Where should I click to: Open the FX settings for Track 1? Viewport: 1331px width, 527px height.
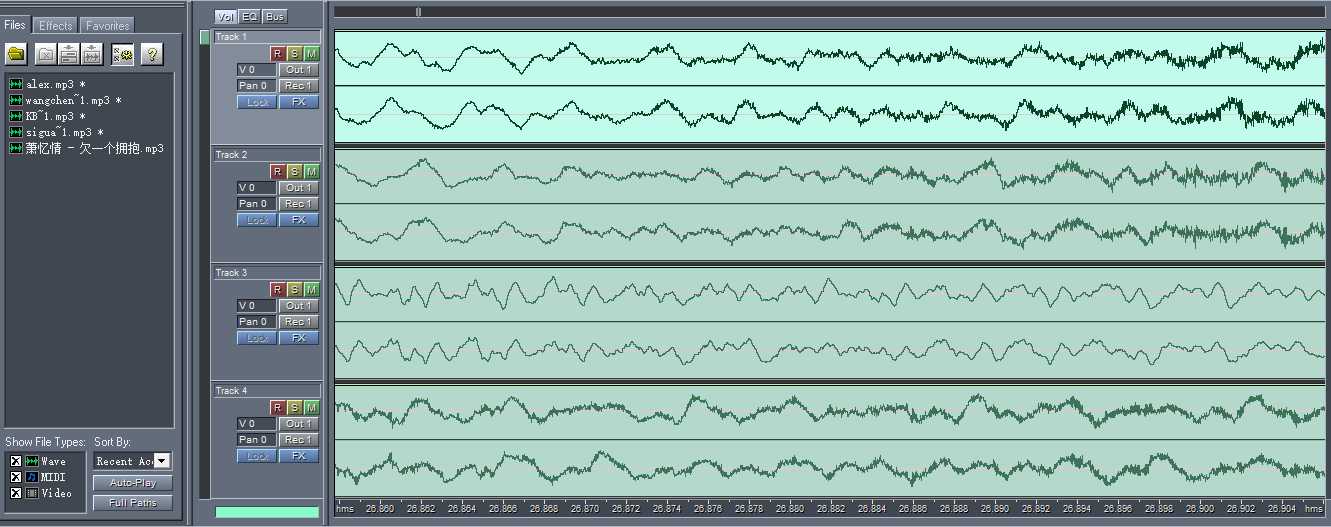point(299,102)
